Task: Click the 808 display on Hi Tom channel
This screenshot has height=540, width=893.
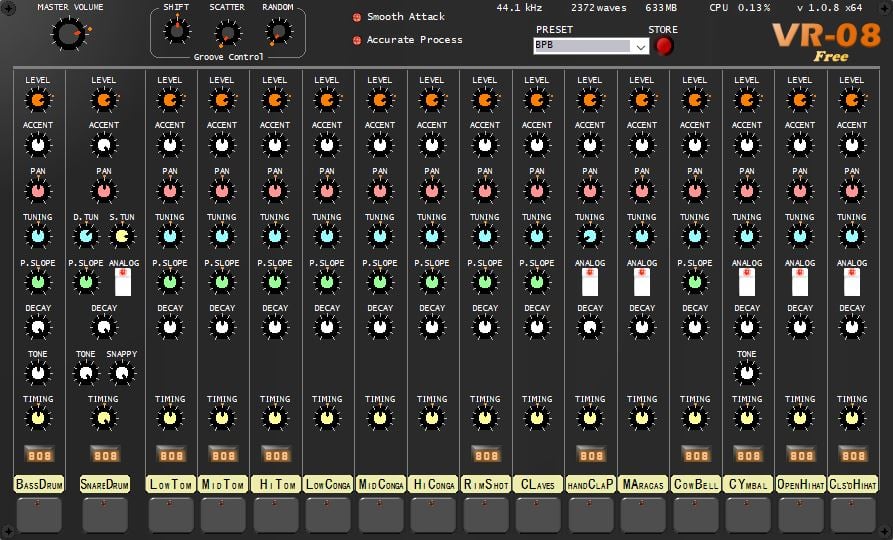Action: point(275,454)
